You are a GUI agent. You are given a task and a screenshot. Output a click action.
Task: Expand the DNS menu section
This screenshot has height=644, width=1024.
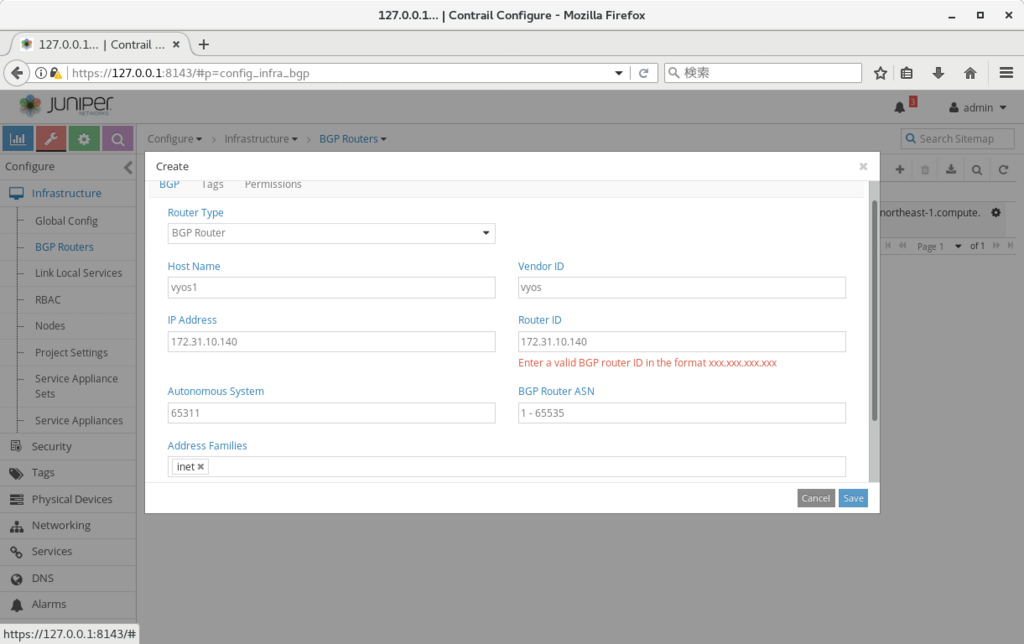tap(43, 579)
